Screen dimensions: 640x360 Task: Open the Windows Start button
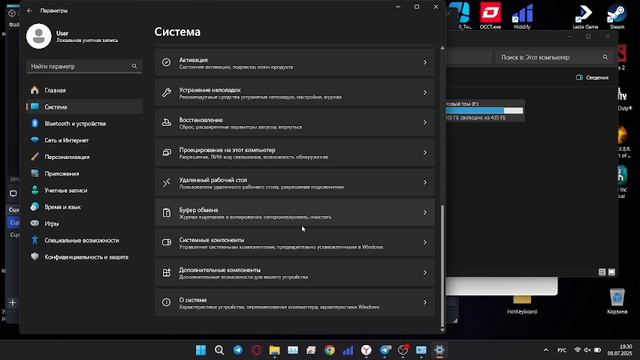pyautogui.click(x=201, y=350)
